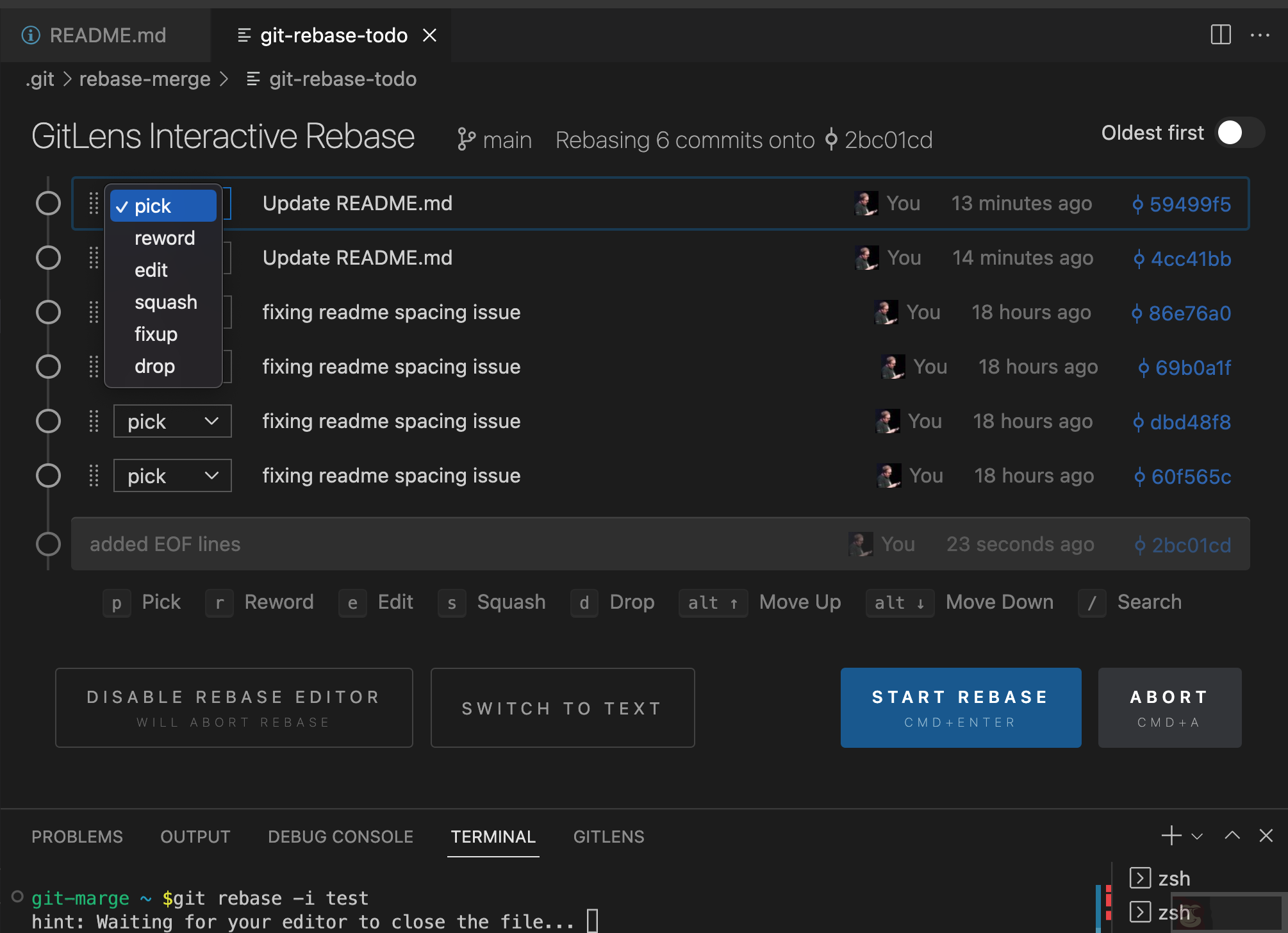Screen dimensions: 1288x933
Task: Select squash from the action list
Action: point(165,302)
